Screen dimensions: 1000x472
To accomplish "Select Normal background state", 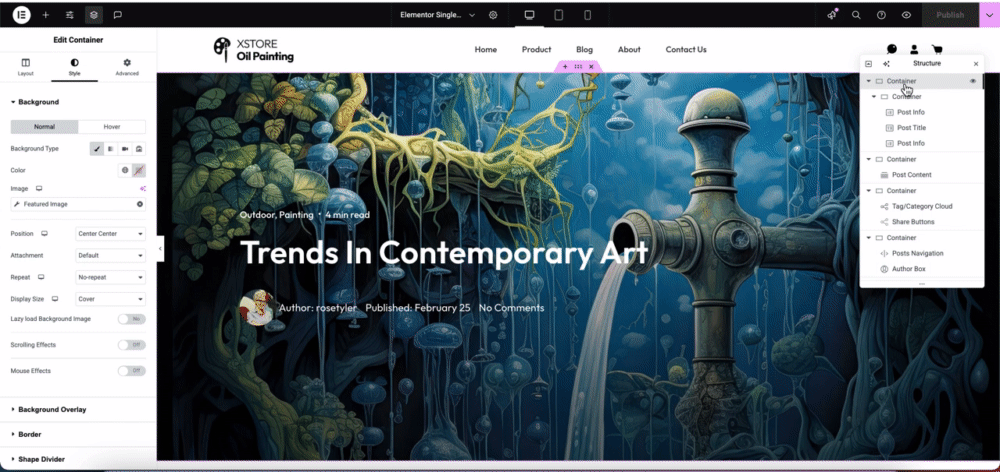I will click(45, 126).
